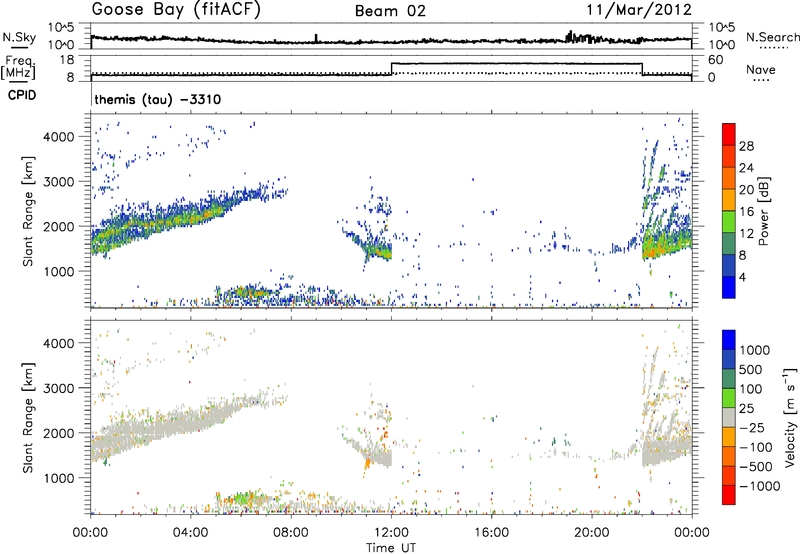Click the velocity colorbar tick '-25'
Image resolution: width=800 pixels, height=554 pixels.
752,427
